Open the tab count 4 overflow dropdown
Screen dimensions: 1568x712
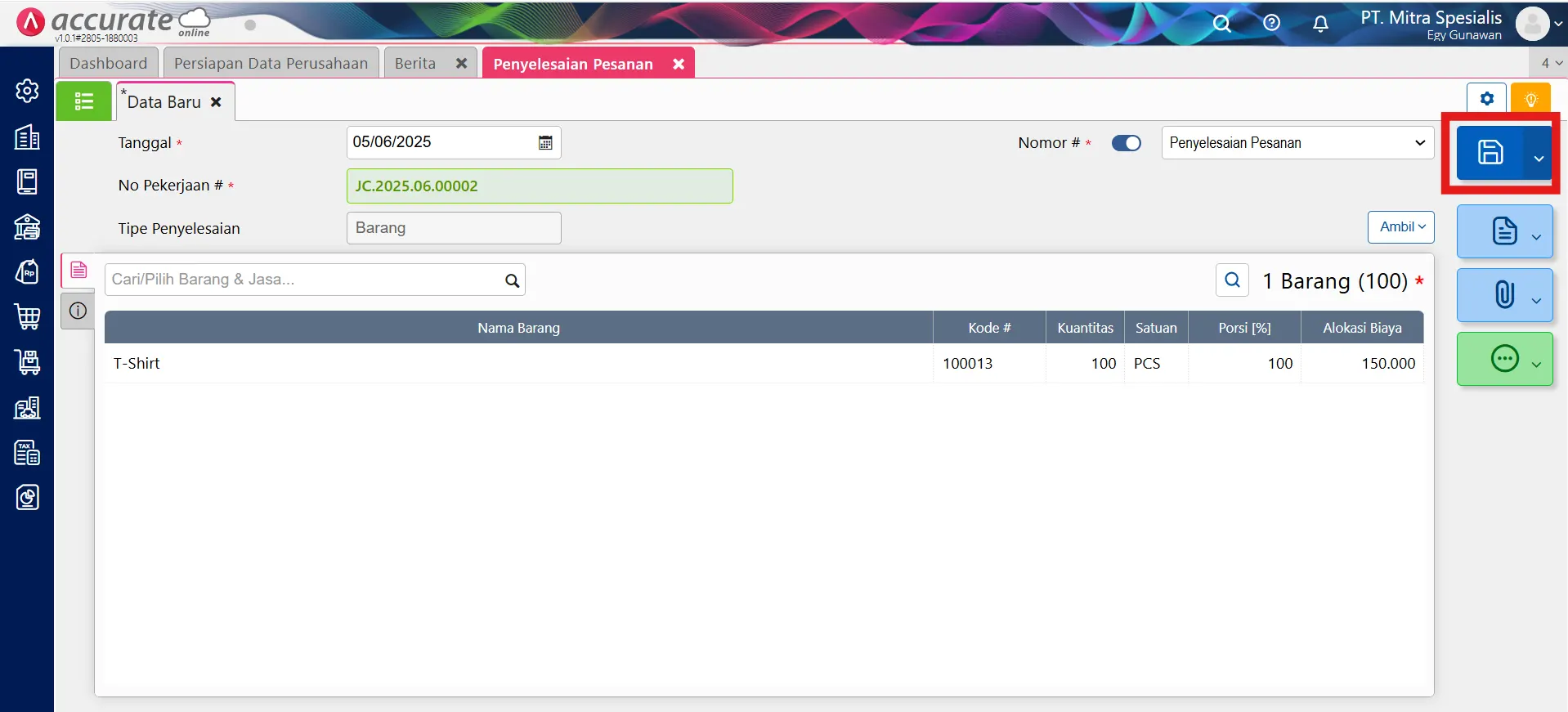pos(1550,63)
